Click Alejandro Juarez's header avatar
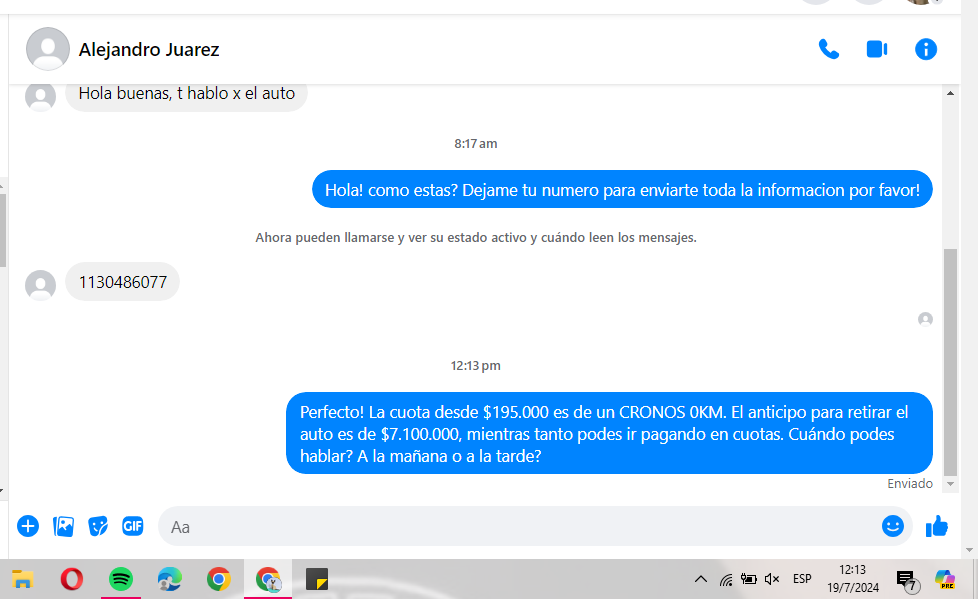 click(47, 49)
